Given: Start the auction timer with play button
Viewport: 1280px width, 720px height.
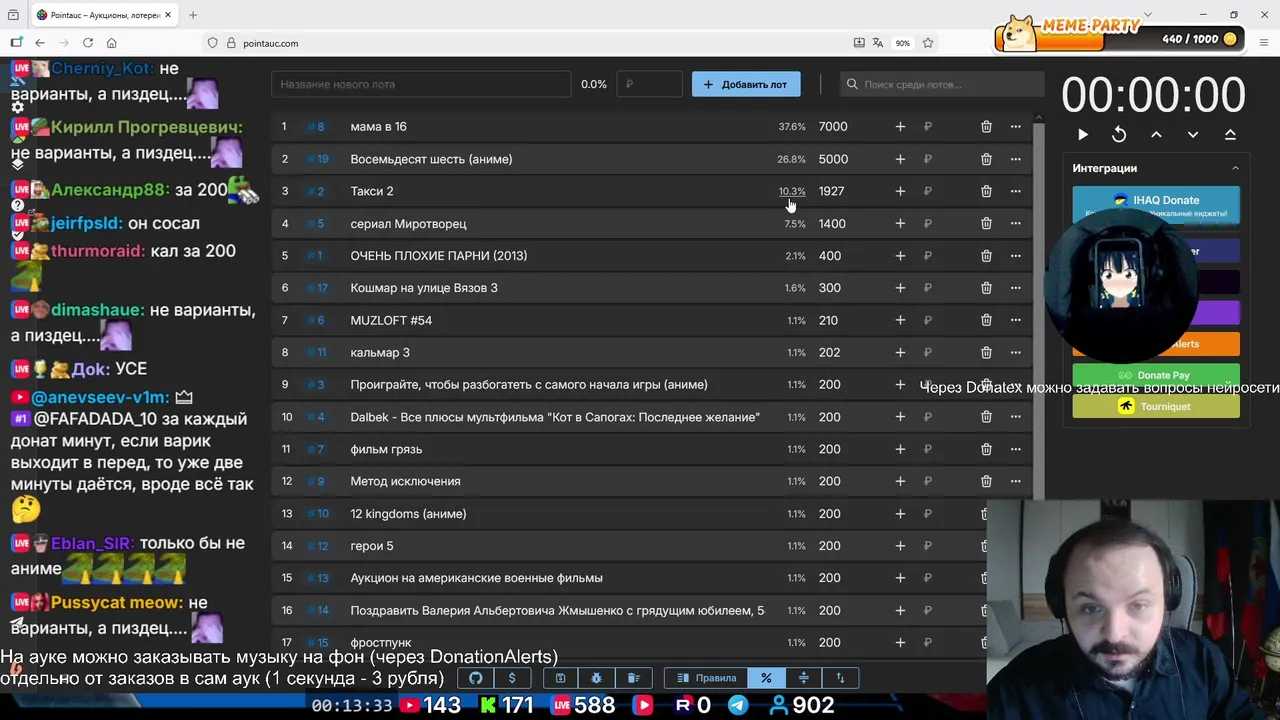Looking at the screenshot, I should (1083, 134).
